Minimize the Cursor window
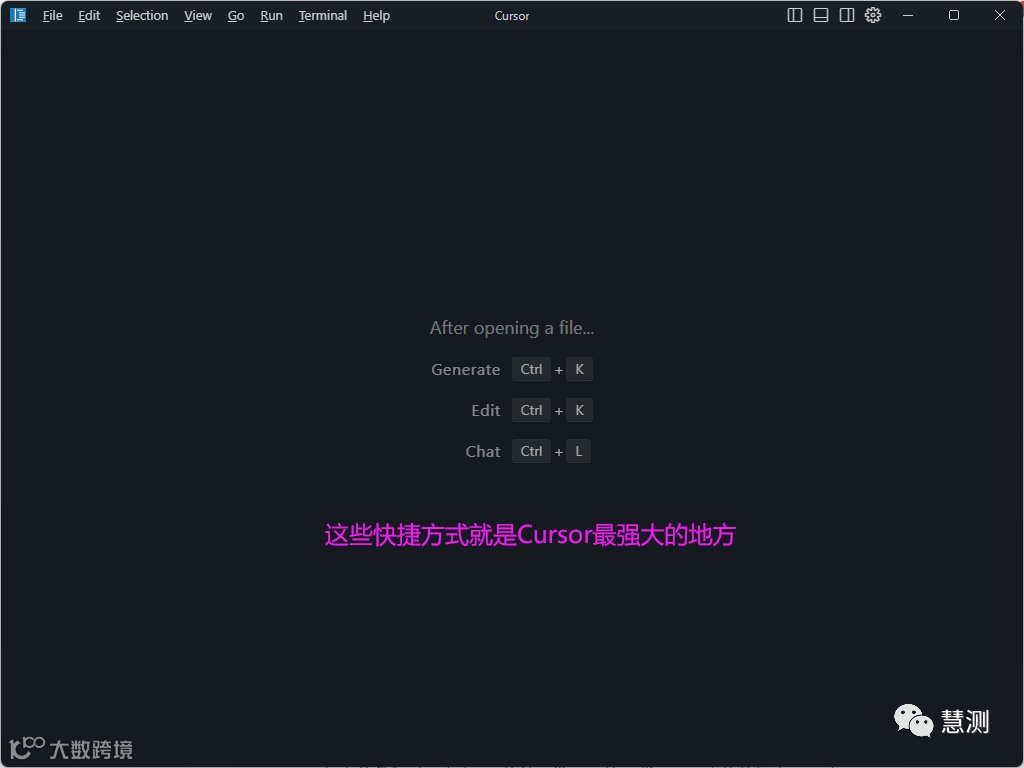The height and width of the screenshot is (768, 1024). point(908,15)
